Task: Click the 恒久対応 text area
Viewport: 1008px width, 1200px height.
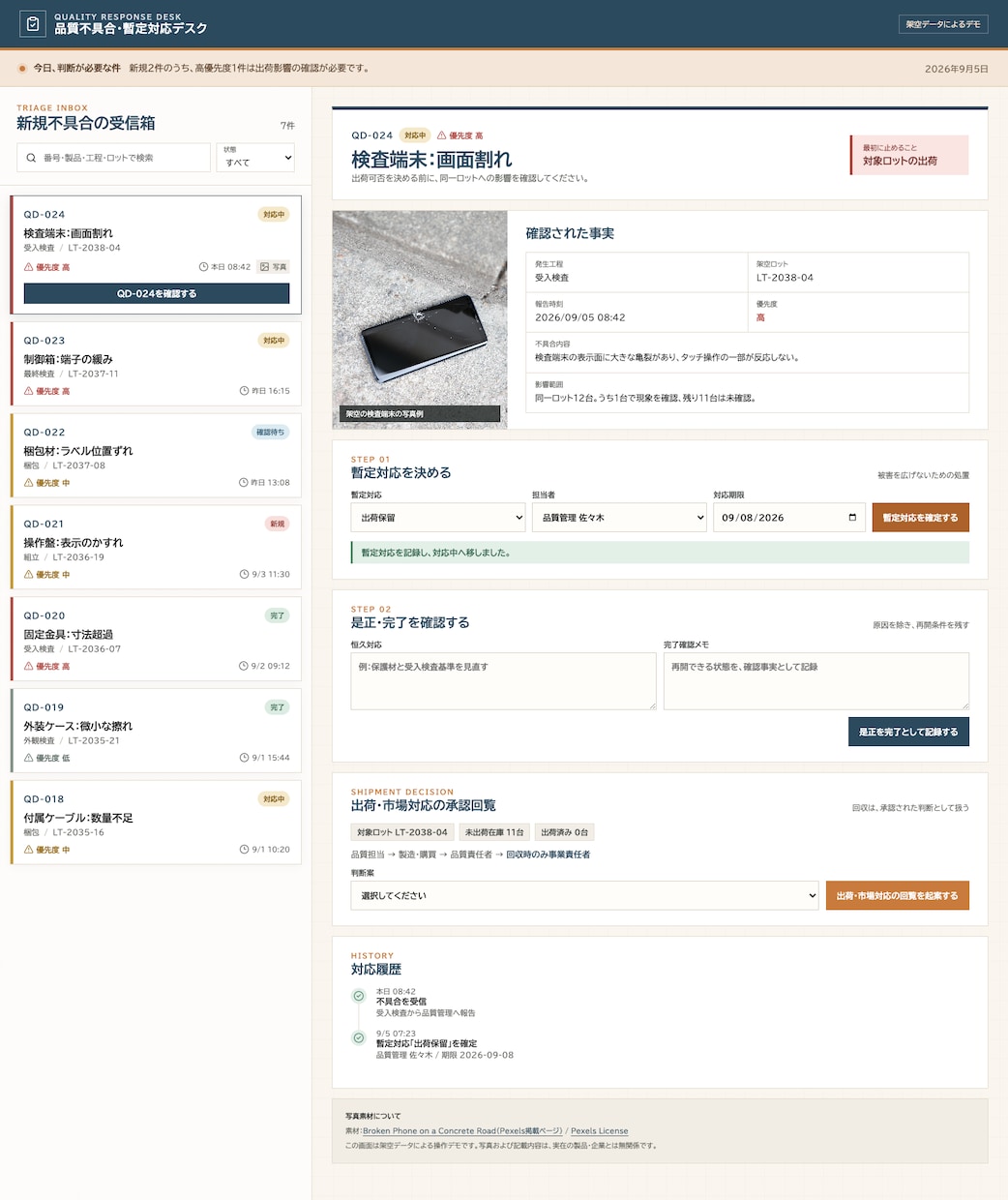Action: [x=504, y=681]
